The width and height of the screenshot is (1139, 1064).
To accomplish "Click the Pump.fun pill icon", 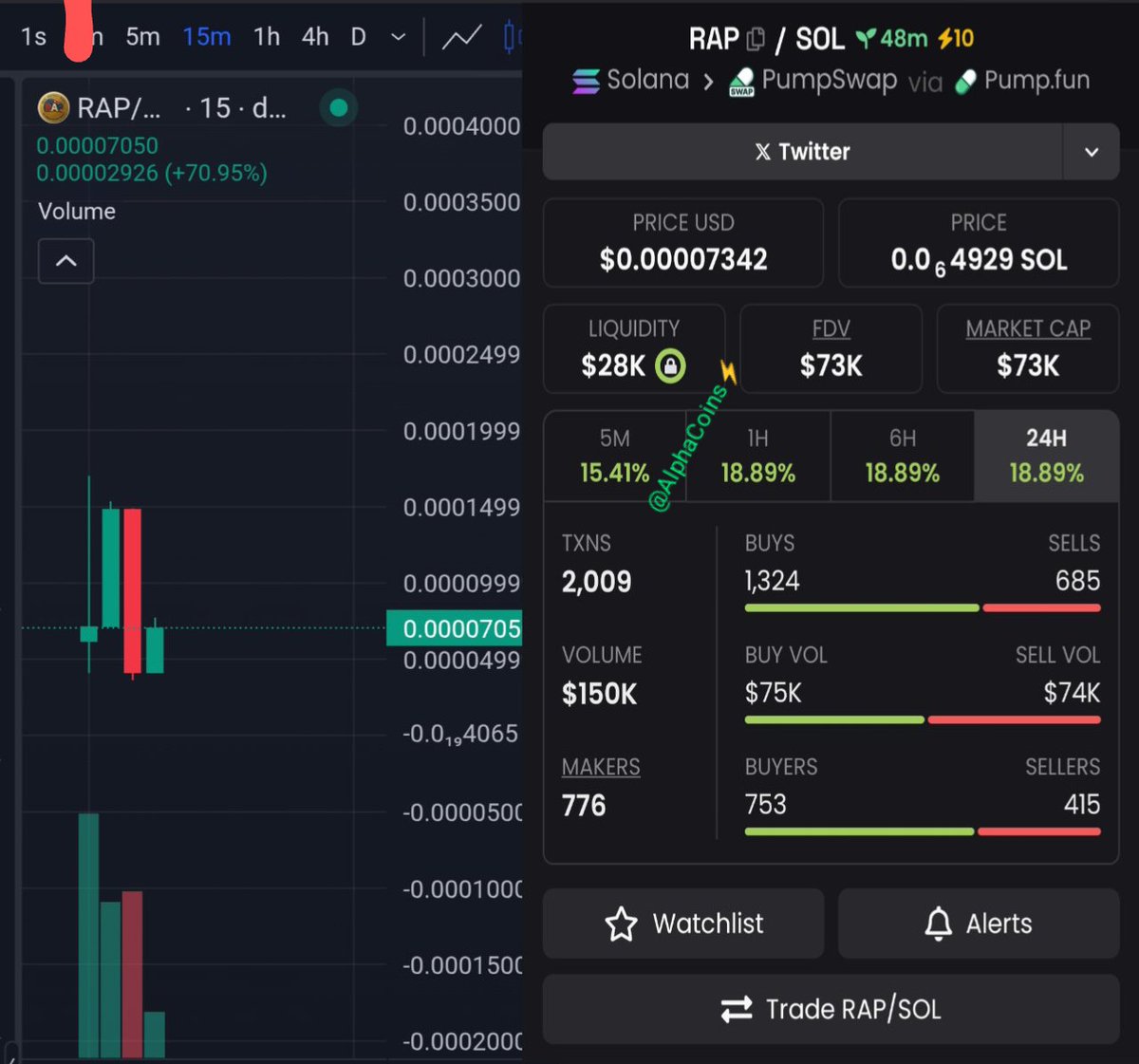I will coord(965,83).
